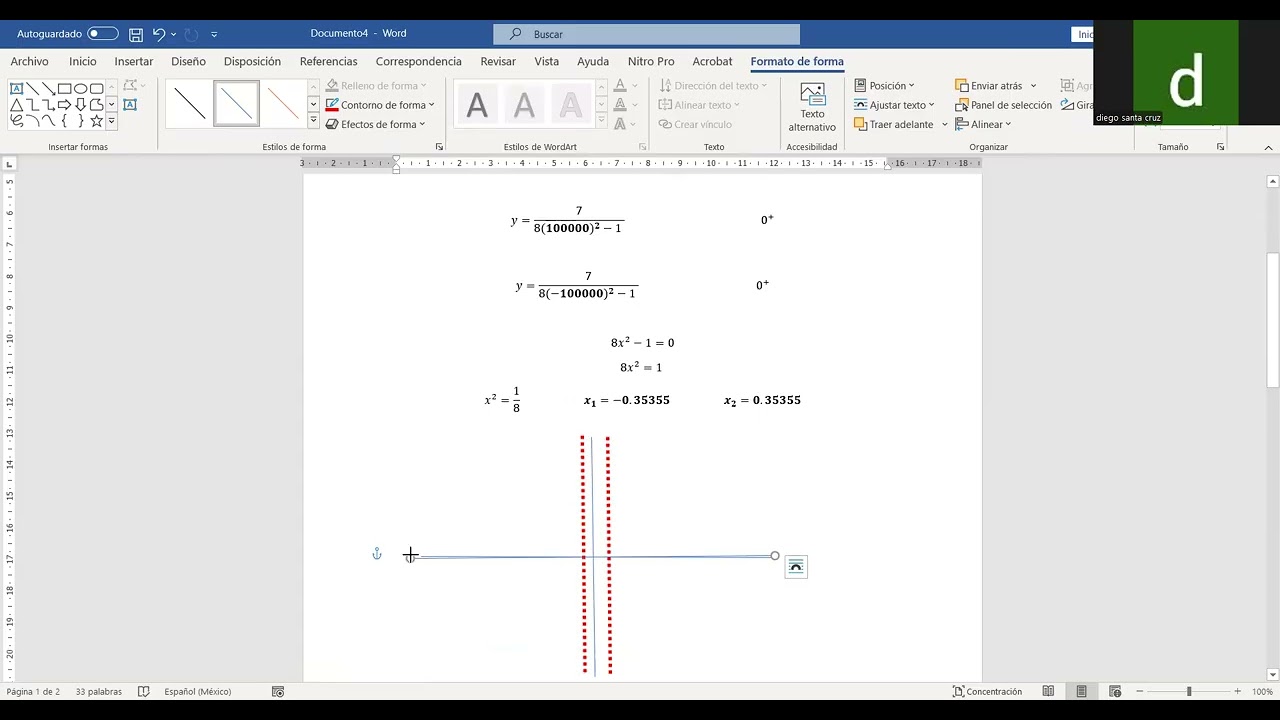The height and width of the screenshot is (720, 1280).
Task: Enable Concentración focus mode
Action: click(x=987, y=691)
